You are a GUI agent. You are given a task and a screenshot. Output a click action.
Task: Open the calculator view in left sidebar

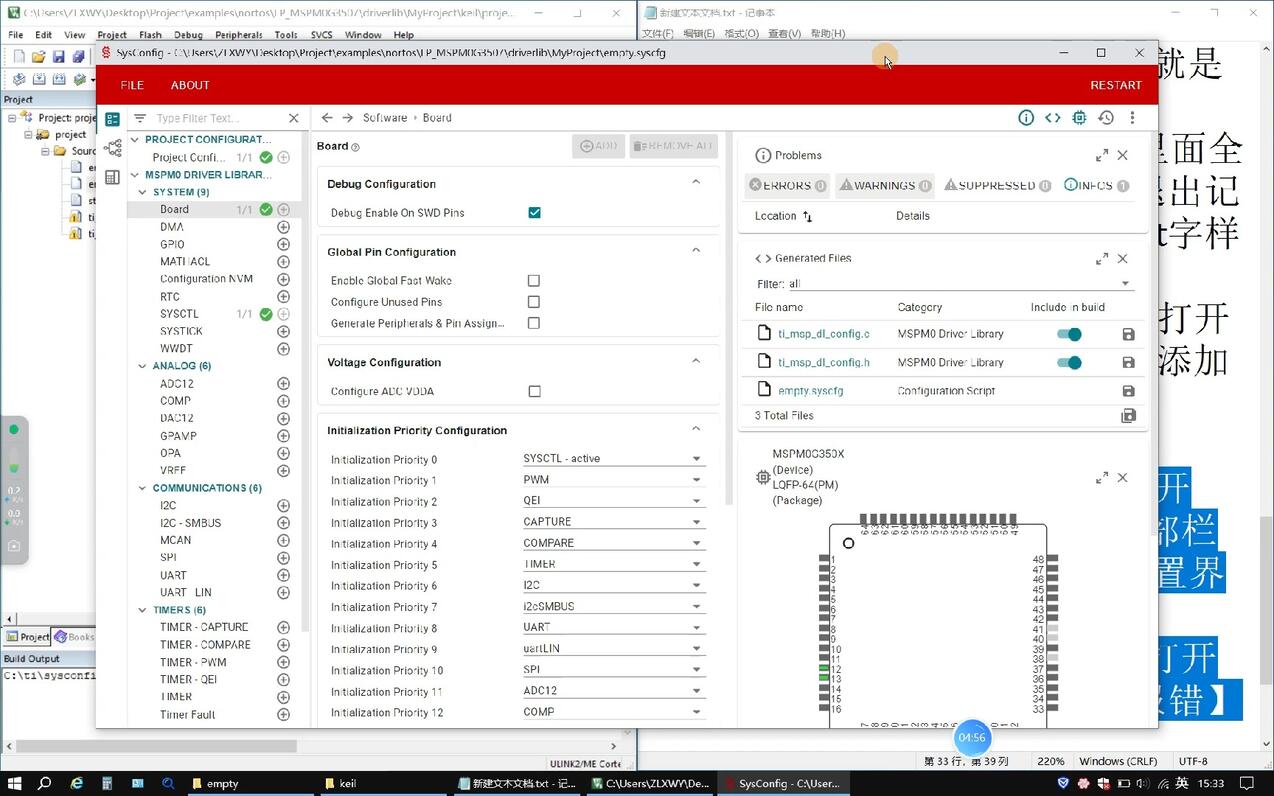[112, 177]
